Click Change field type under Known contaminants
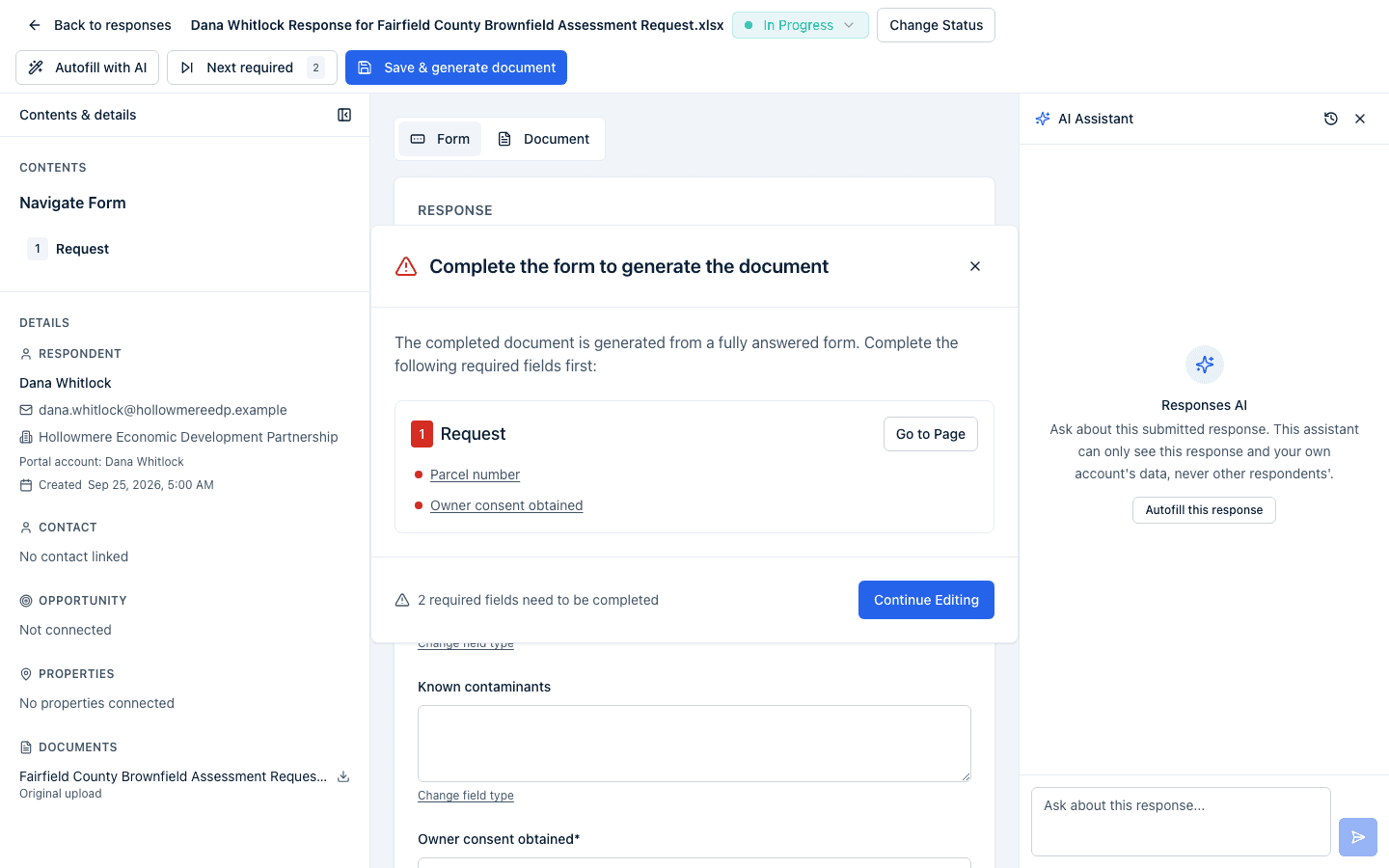This screenshot has height=868, width=1389. [x=466, y=796]
